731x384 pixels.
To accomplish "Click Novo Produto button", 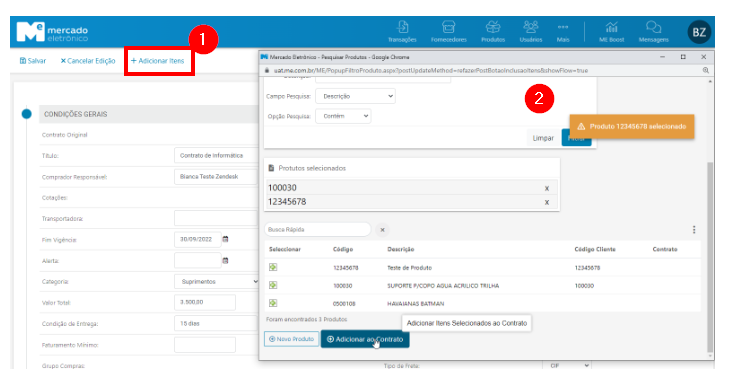I will pos(292,339).
